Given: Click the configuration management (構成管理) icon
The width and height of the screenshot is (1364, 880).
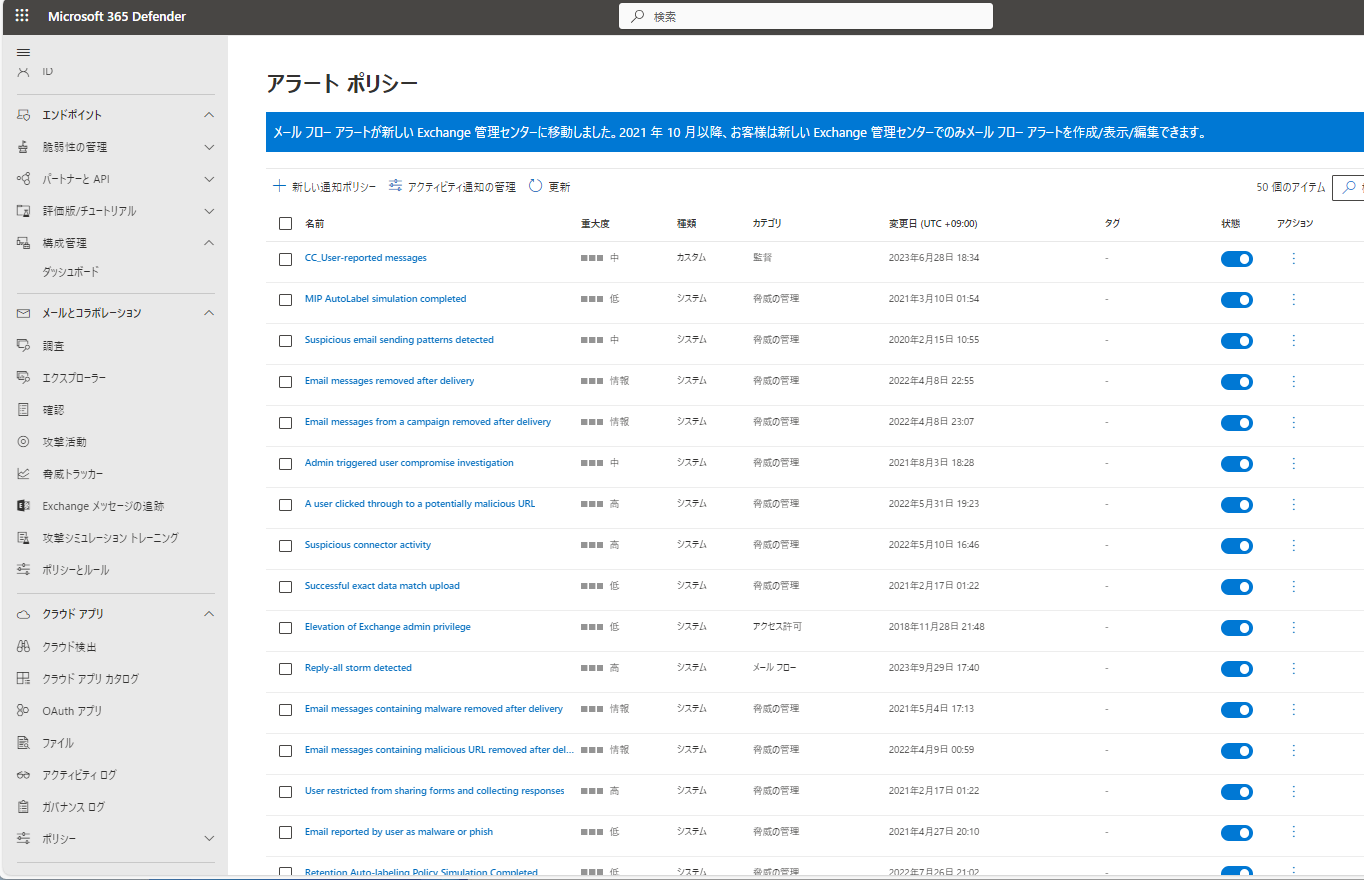Looking at the screenshot, I should [x=23, y=243].
